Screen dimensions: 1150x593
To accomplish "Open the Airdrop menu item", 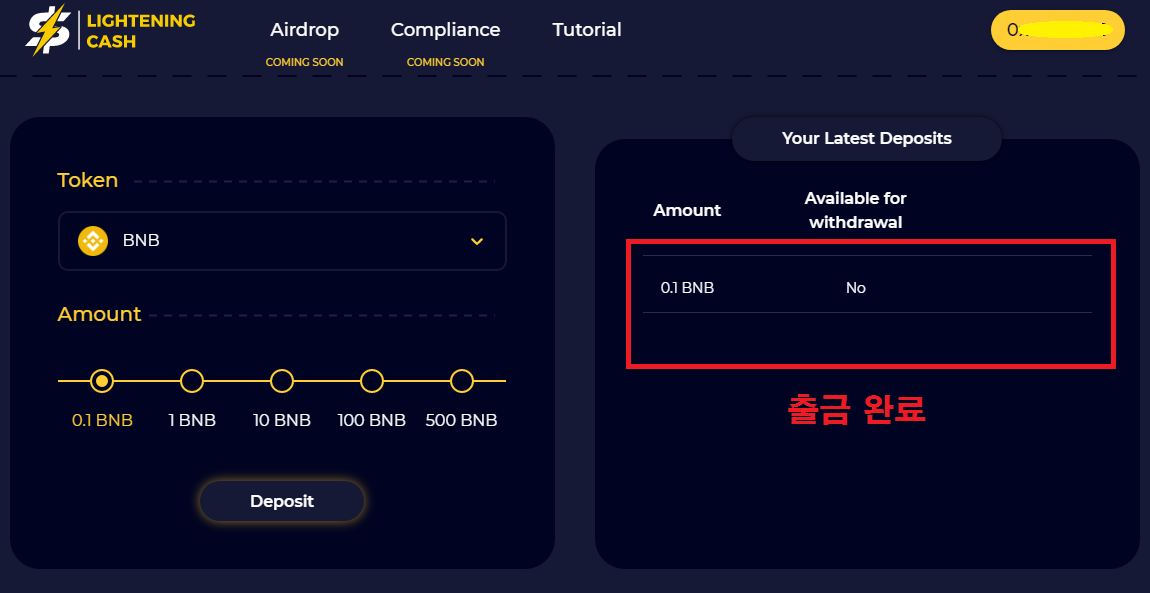I will click(304, 30).
